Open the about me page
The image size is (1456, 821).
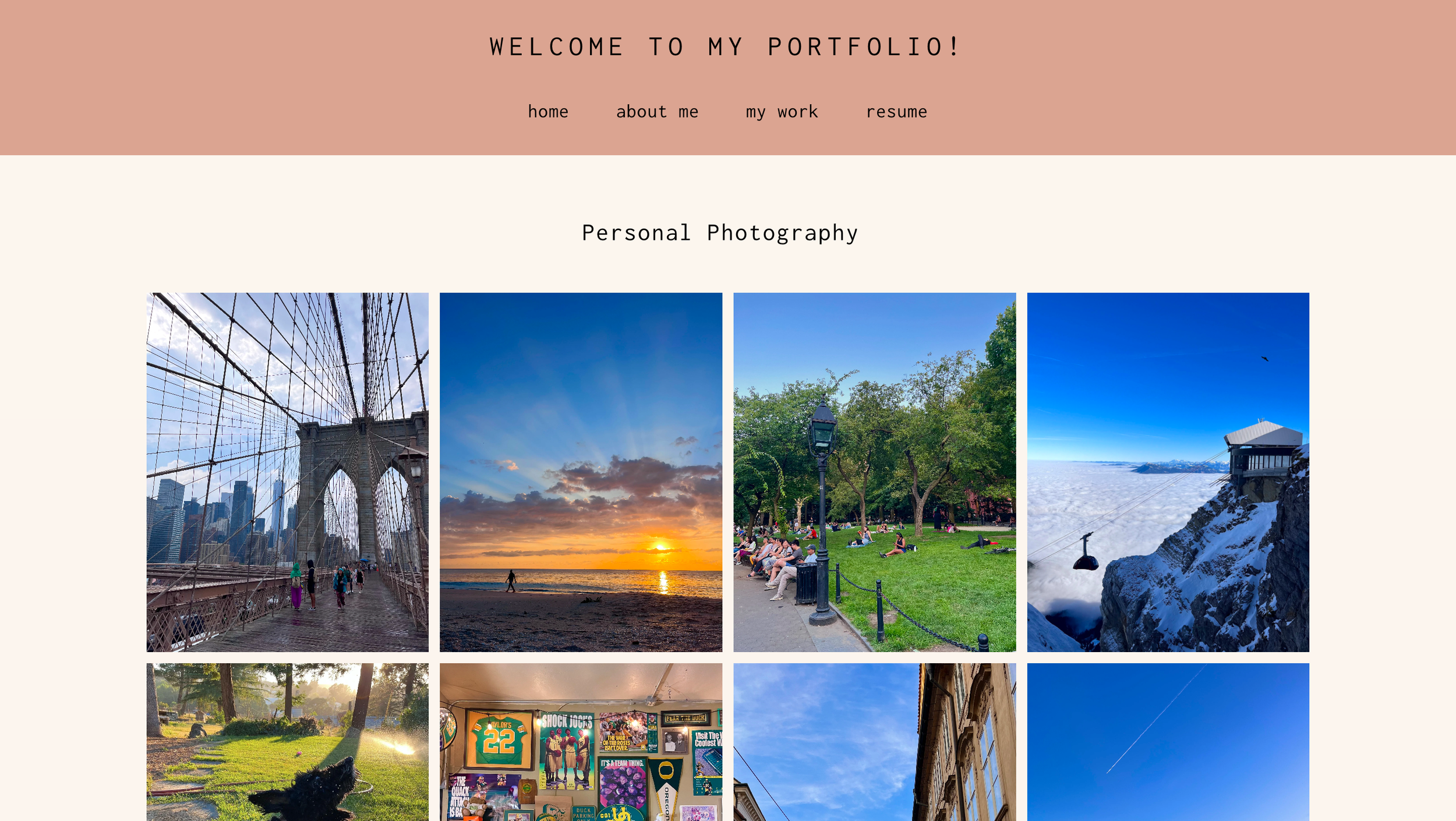coord(657,112)
